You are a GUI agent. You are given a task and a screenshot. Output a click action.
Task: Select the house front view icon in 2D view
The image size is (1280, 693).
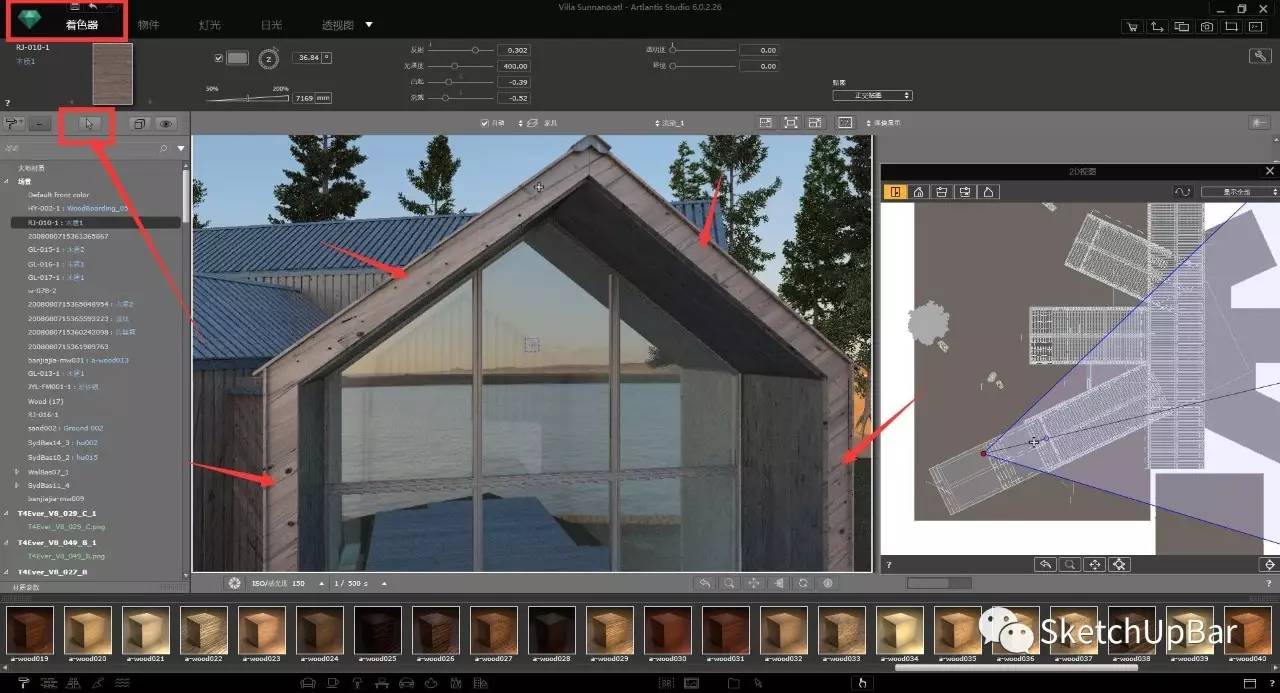click(x=918, y=191)
